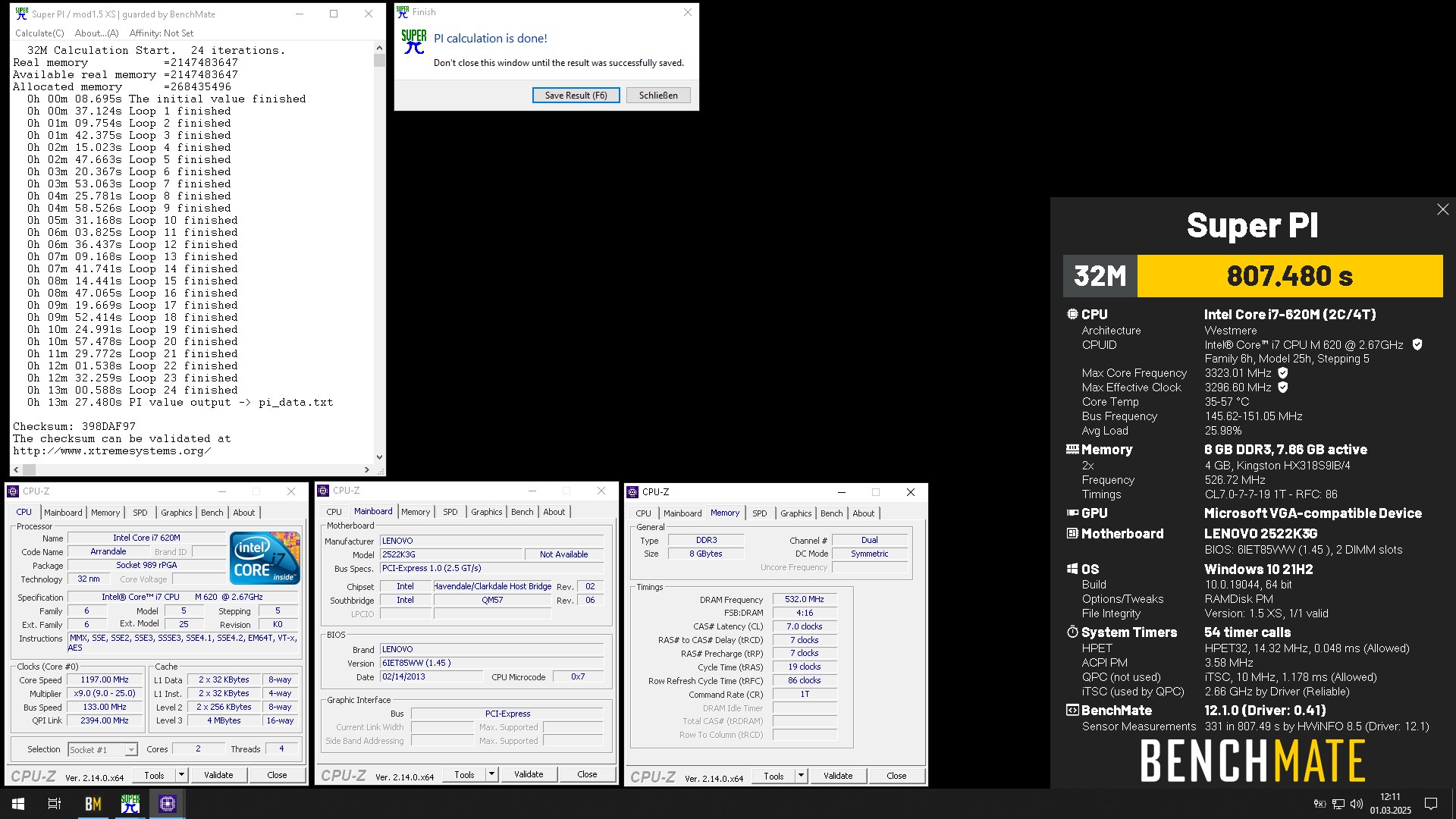Select CPU tab in Mainboard window
This screenshot has height=819, width=1456.
334,512
